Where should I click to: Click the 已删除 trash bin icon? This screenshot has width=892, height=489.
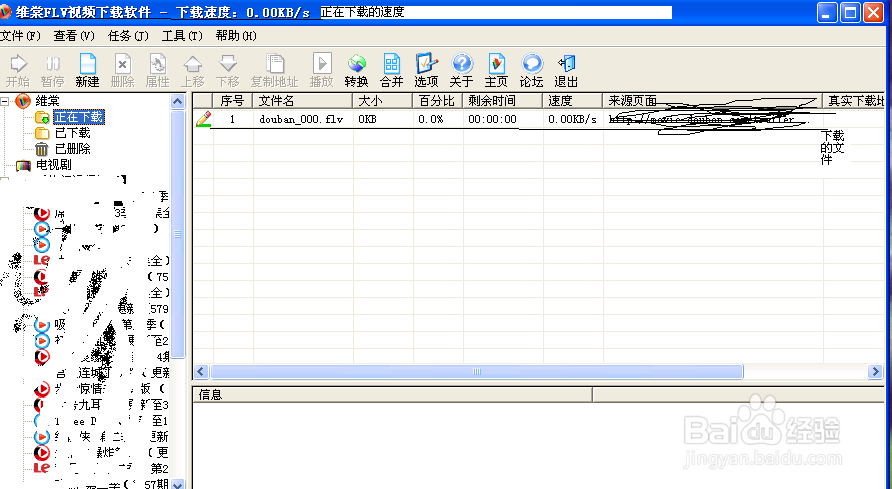pos(42,149)
